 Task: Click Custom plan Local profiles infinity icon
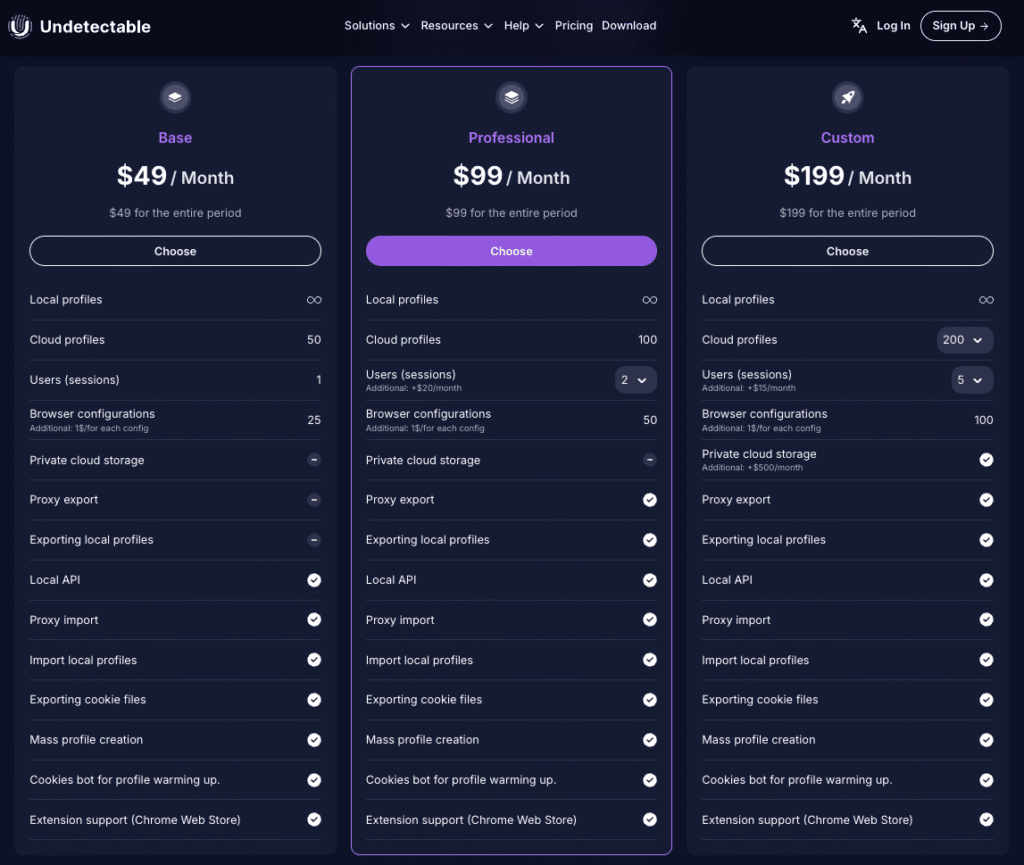pos(986,300)
